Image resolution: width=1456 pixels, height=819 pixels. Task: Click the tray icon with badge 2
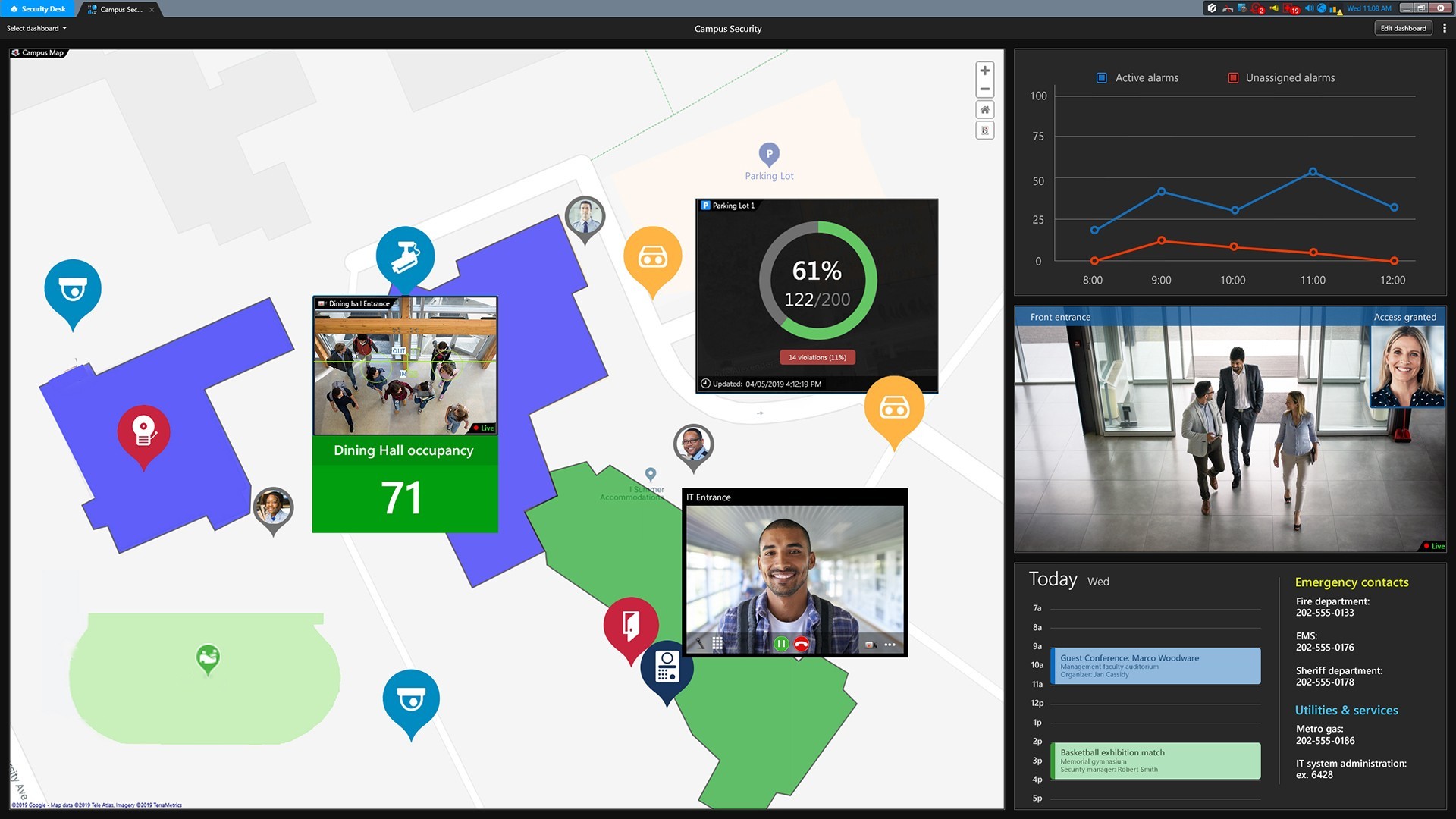coord(1257,8)
